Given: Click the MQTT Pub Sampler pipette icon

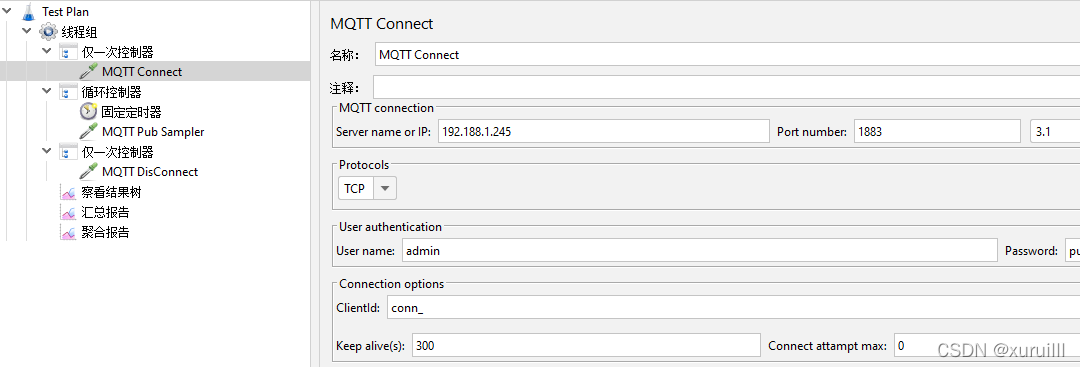Looking at the screenshot, I should [x=88, y=132].
